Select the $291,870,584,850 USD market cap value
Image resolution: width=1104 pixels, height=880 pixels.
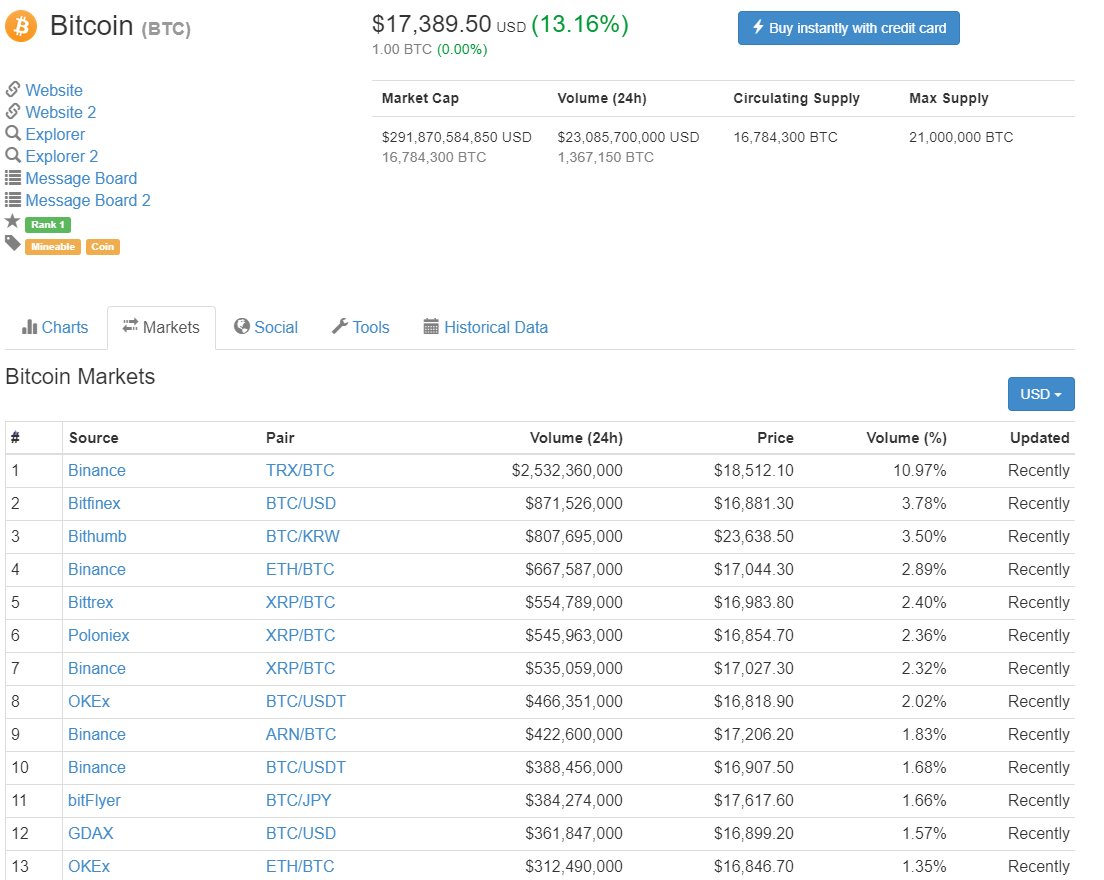coord(456,137)
